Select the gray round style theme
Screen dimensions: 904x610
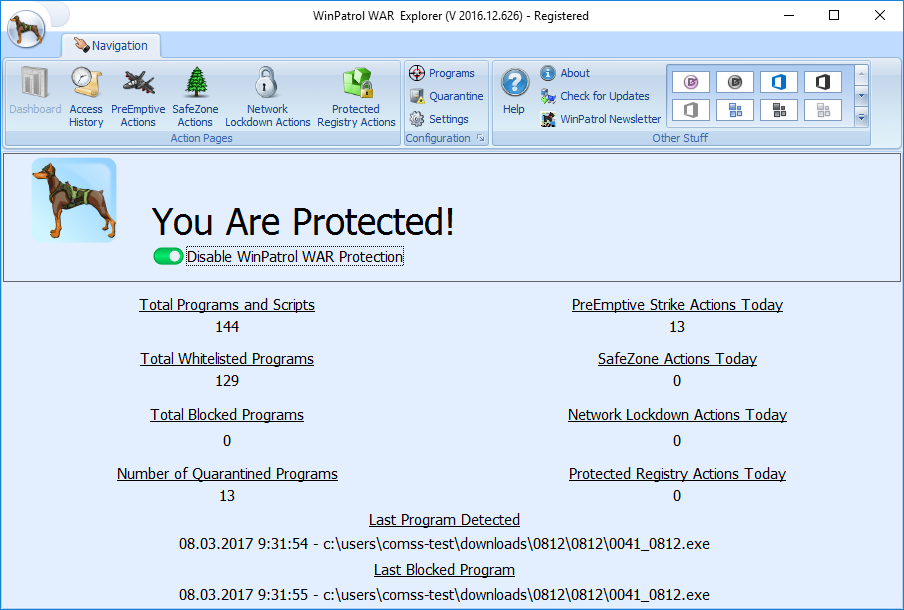click(734, 82)
